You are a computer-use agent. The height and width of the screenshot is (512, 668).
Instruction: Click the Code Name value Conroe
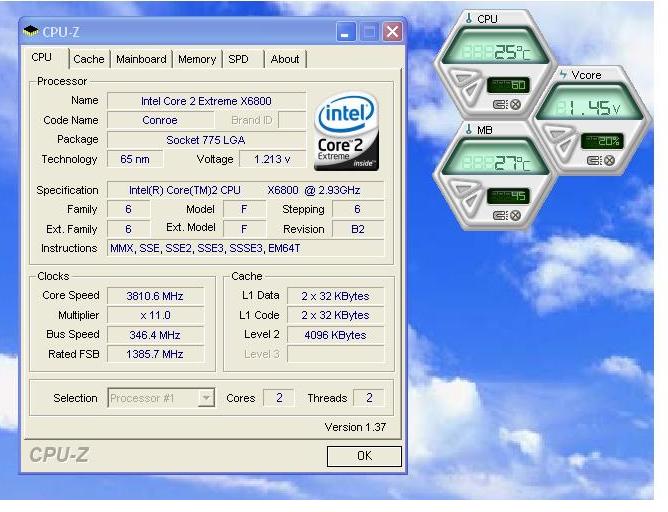pos(160,120)
